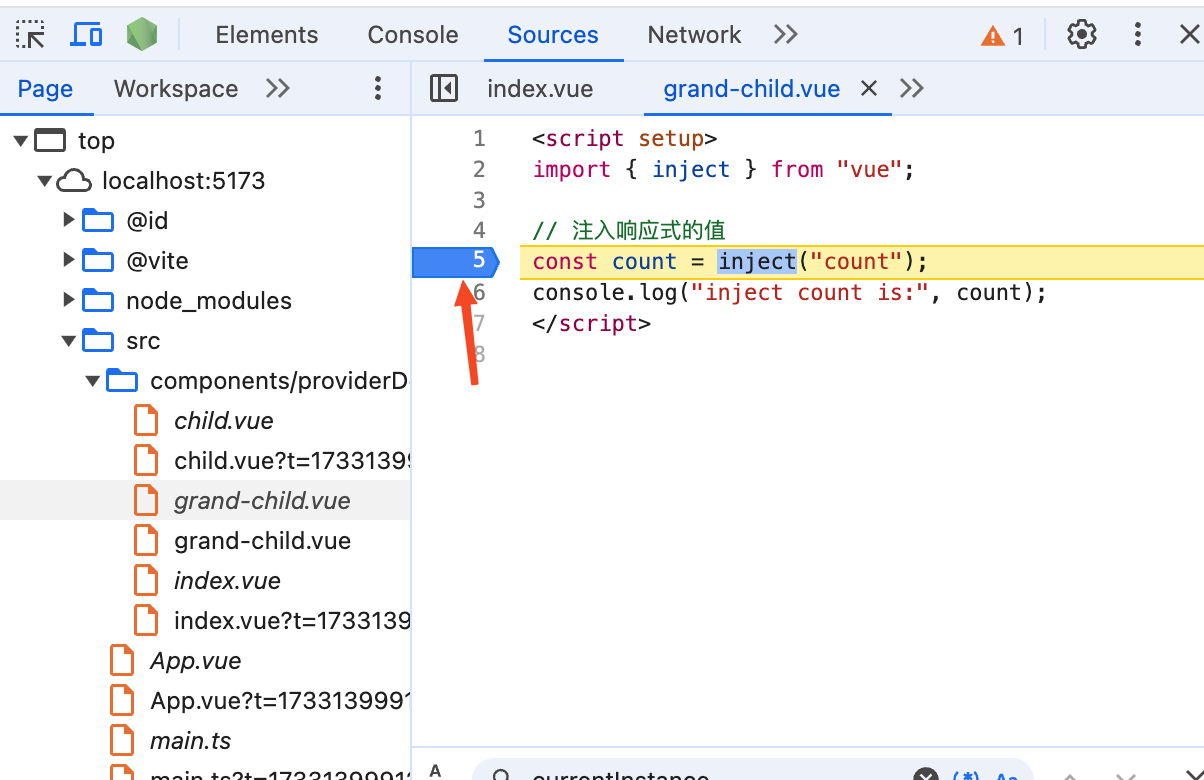Open navigator pane three-dot options
The height and width of the screenshot is (780, 1204).
[x=377, y=89]
